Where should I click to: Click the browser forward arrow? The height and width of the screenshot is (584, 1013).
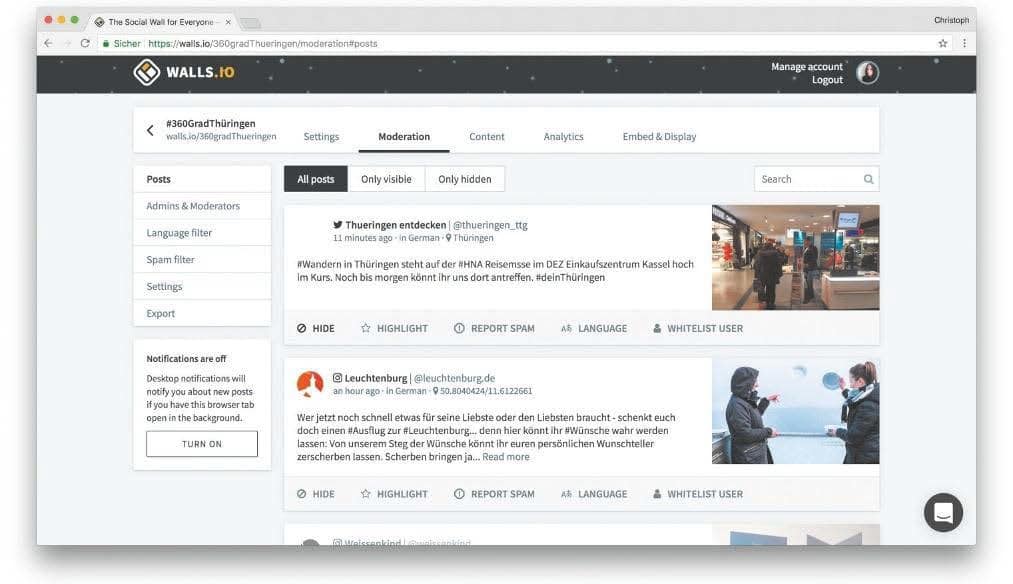coord(67,43)
